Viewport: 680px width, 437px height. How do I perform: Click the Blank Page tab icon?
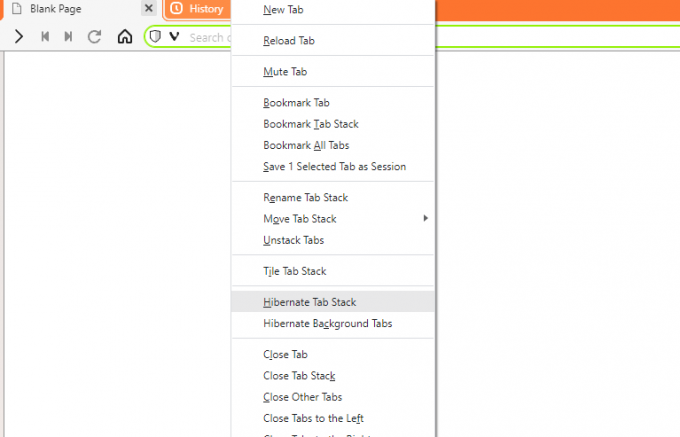point(17,9)
